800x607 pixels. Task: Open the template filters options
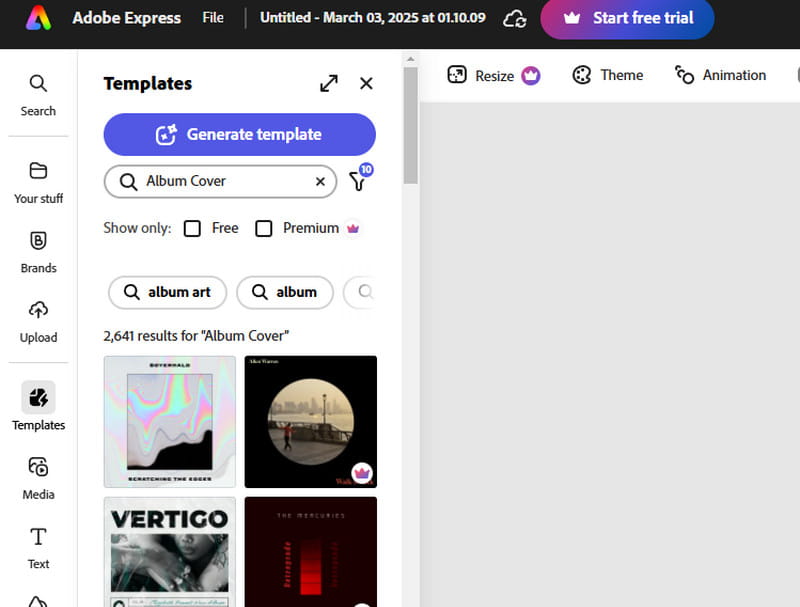pos(358,181)
